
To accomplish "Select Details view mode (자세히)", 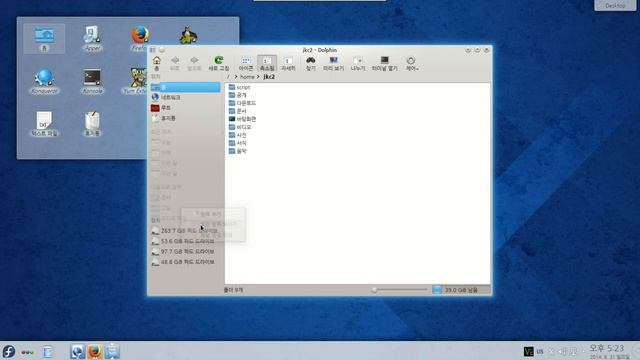I will tap(288, 63).
